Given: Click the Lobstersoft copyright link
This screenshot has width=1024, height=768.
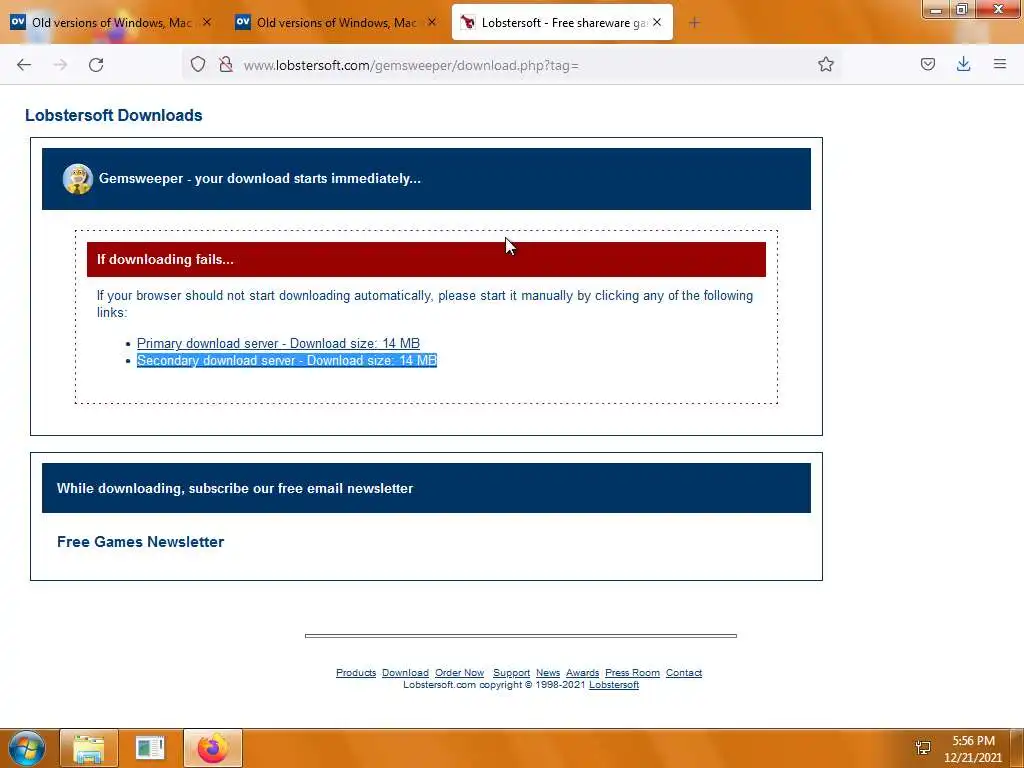Looking at the screenshot, I should [x=614, y=684].
